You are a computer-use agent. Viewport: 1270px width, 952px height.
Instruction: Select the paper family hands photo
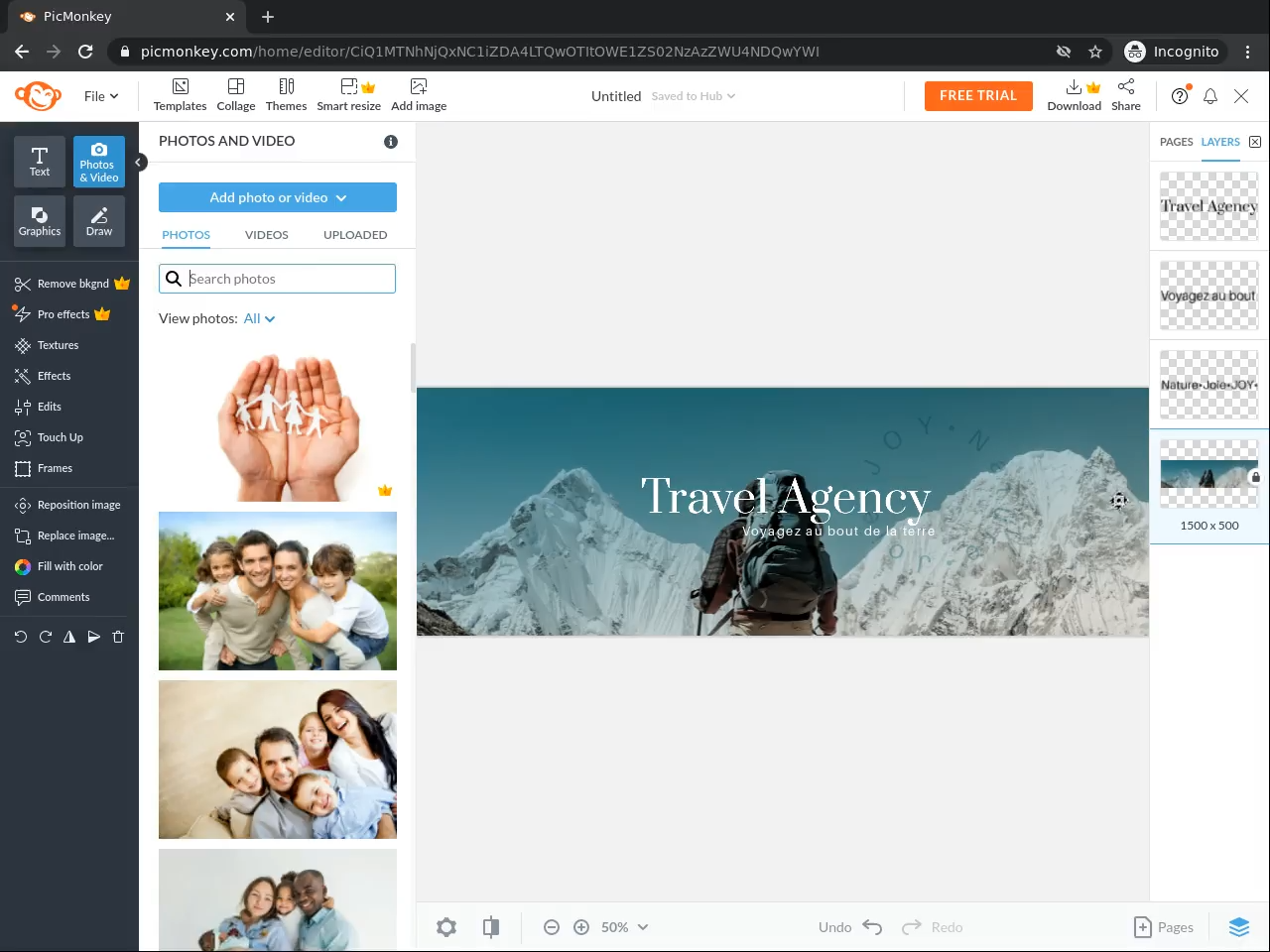coord(278,422)
